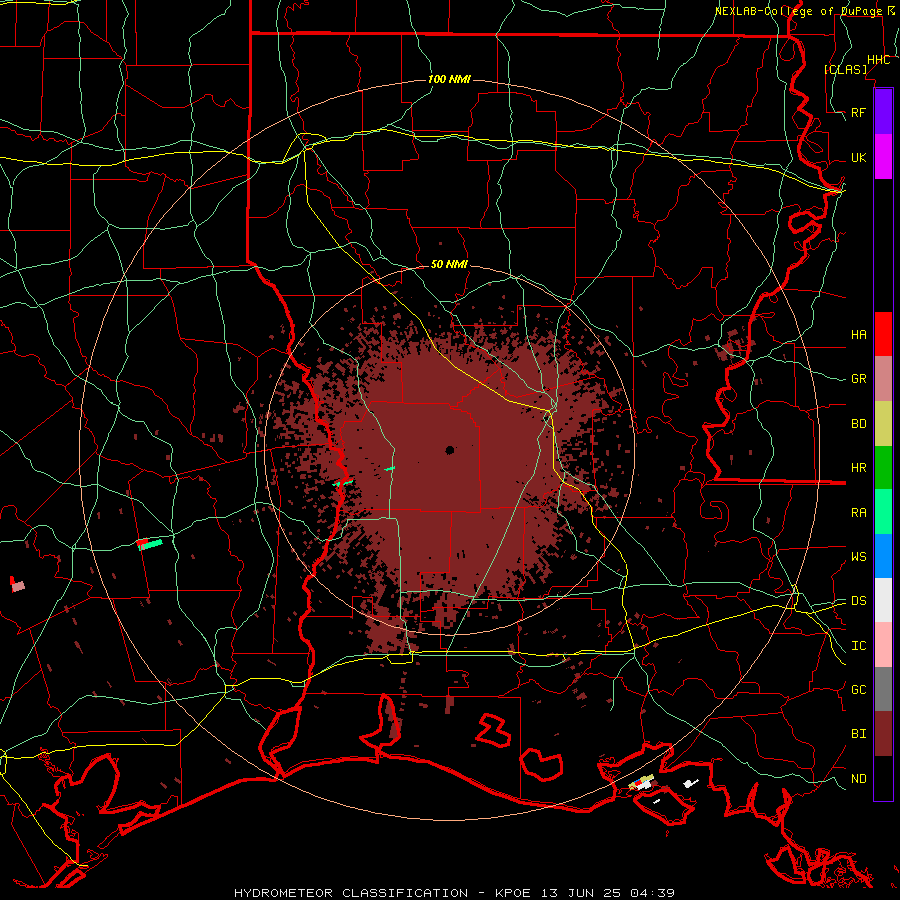Click the RF legend label

point(859,112)
